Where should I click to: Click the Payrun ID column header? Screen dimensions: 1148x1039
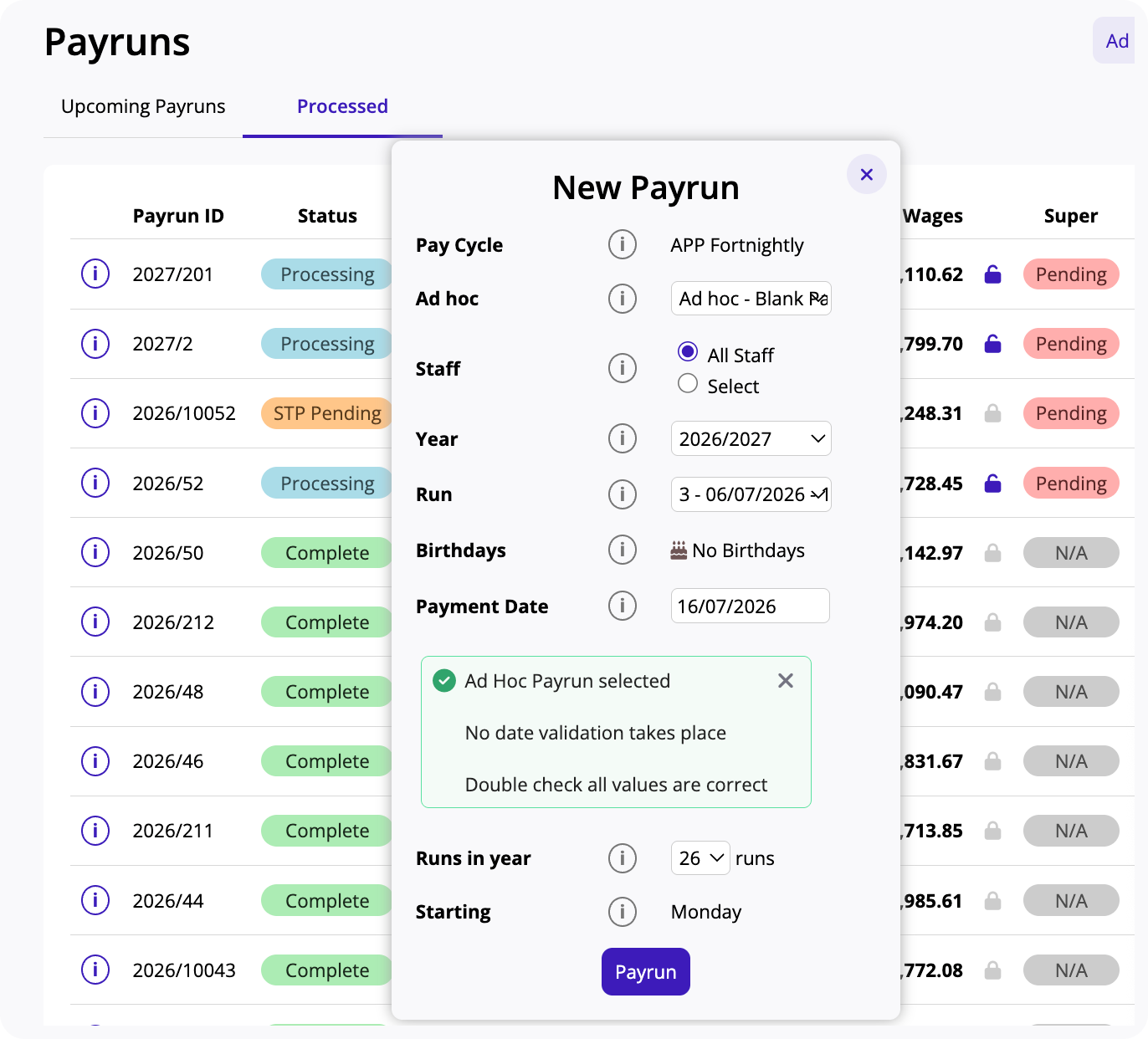178,216
